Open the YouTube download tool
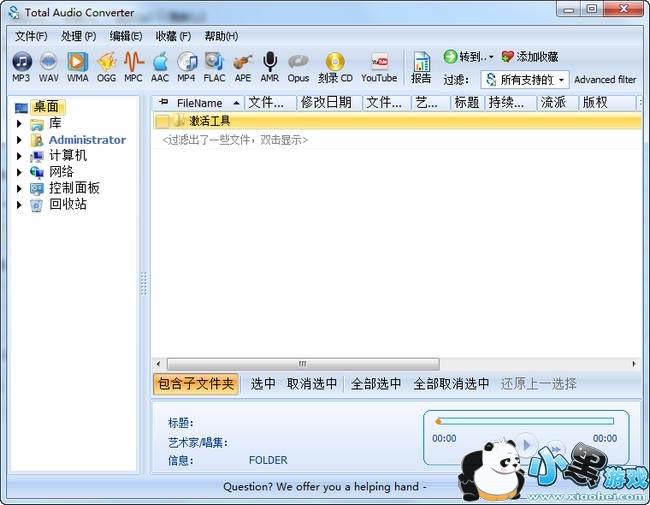This screenshot has width=650, height=505. coord(379,67)
